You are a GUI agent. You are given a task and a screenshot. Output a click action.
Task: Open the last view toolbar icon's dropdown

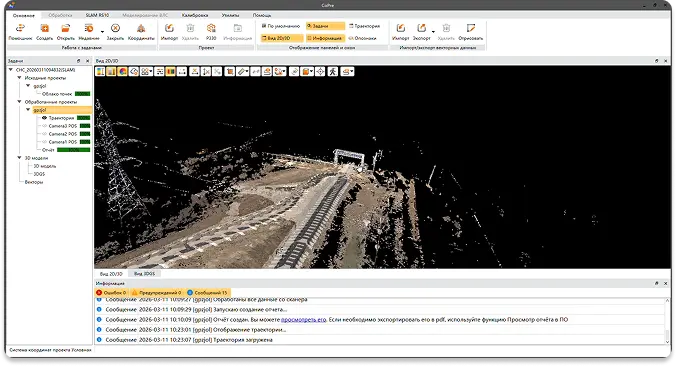[352, 72]
